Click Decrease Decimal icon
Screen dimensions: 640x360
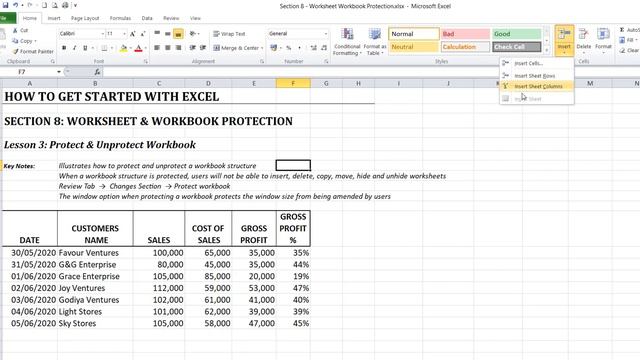coord(324,48)
